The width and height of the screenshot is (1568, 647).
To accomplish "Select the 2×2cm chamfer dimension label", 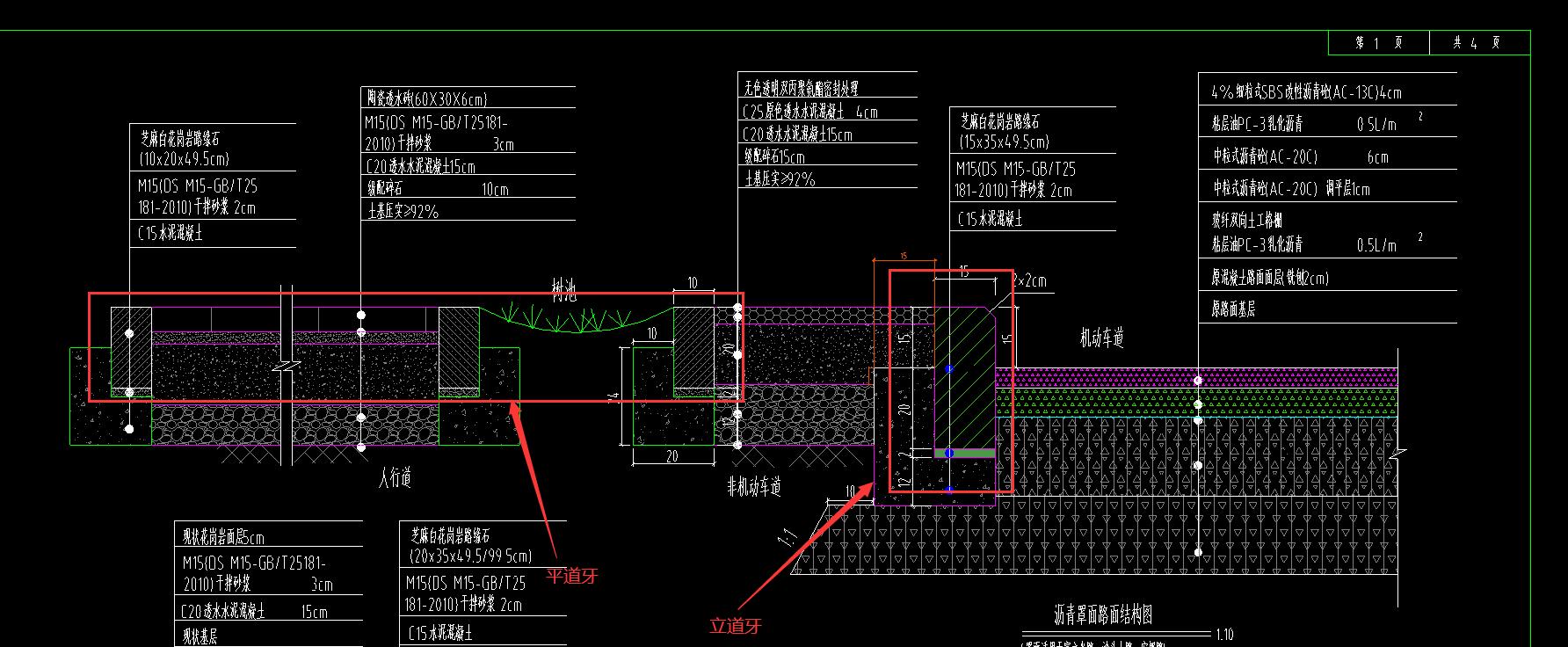I will point(1030,280).
